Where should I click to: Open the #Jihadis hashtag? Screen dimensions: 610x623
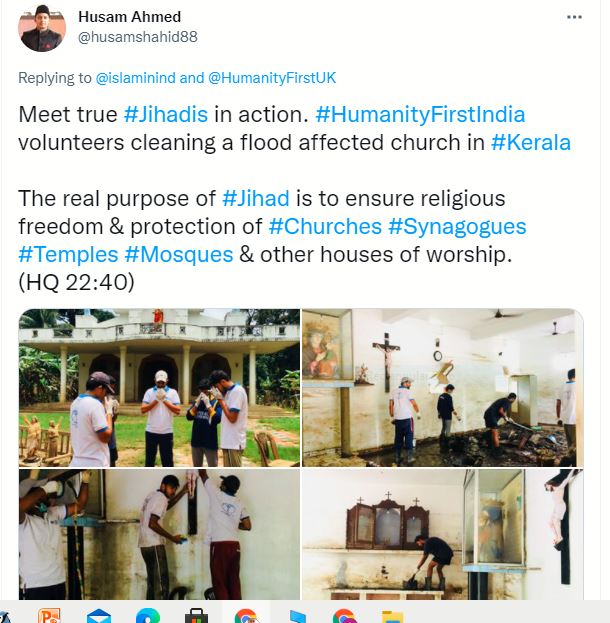point(166,114)
